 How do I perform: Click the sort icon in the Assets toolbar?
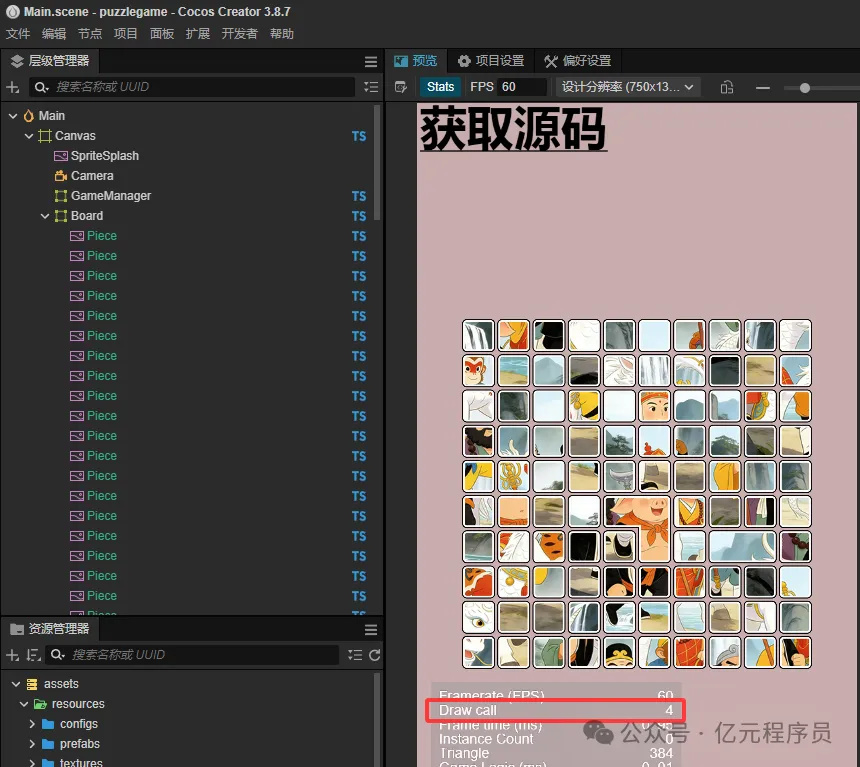(x=31, y=656)
